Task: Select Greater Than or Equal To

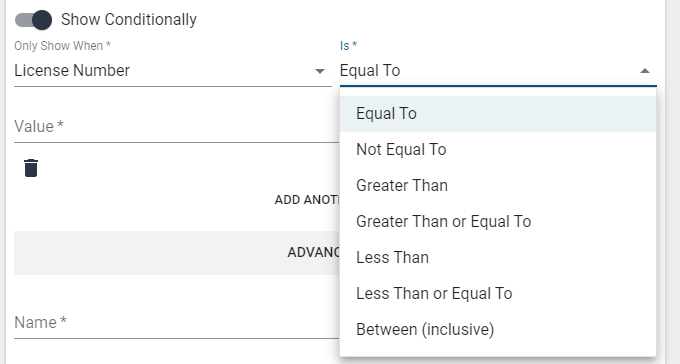Action: [x=498, y=222]
